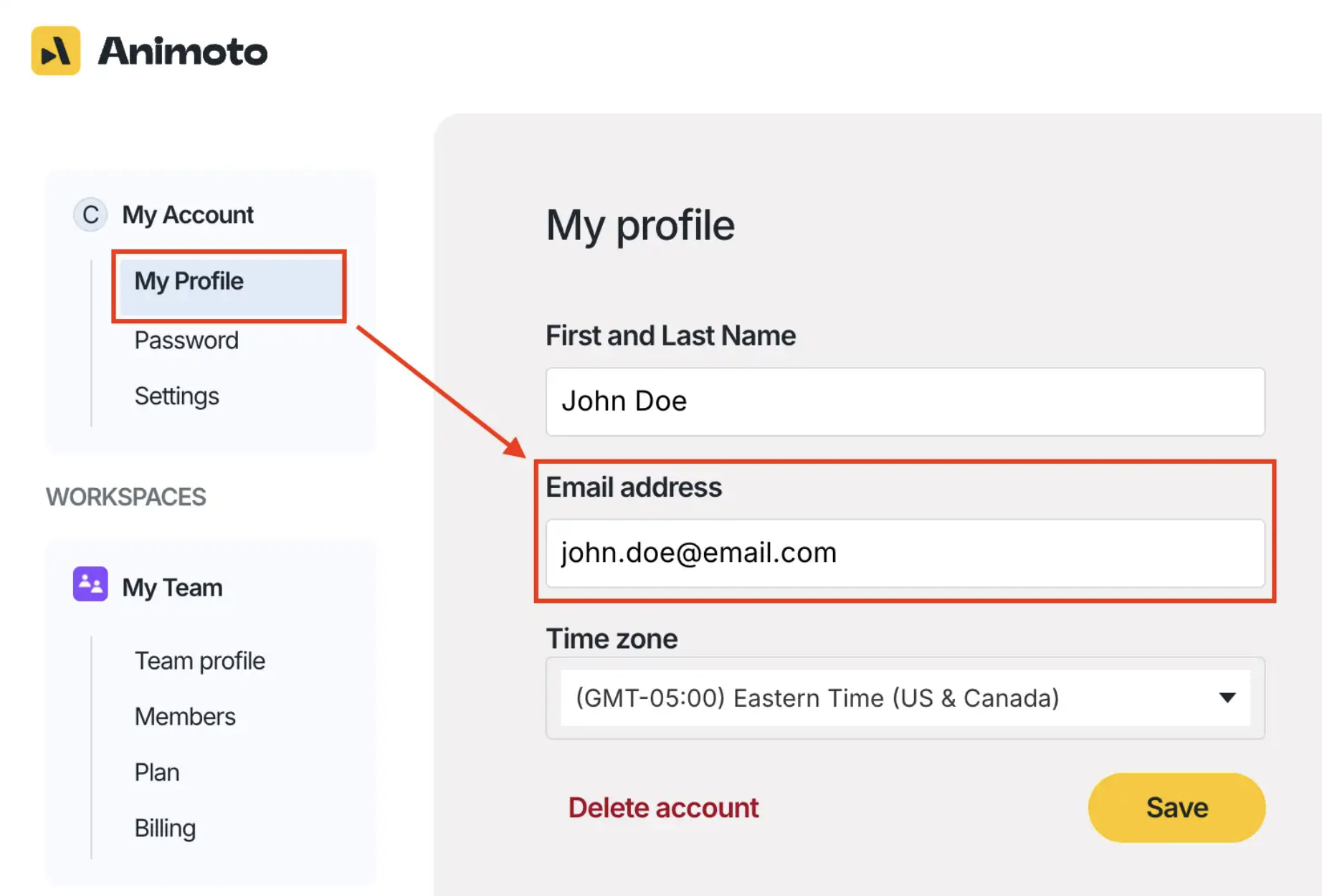
Task: Click the Email address input field
Action: pos(905,553)
